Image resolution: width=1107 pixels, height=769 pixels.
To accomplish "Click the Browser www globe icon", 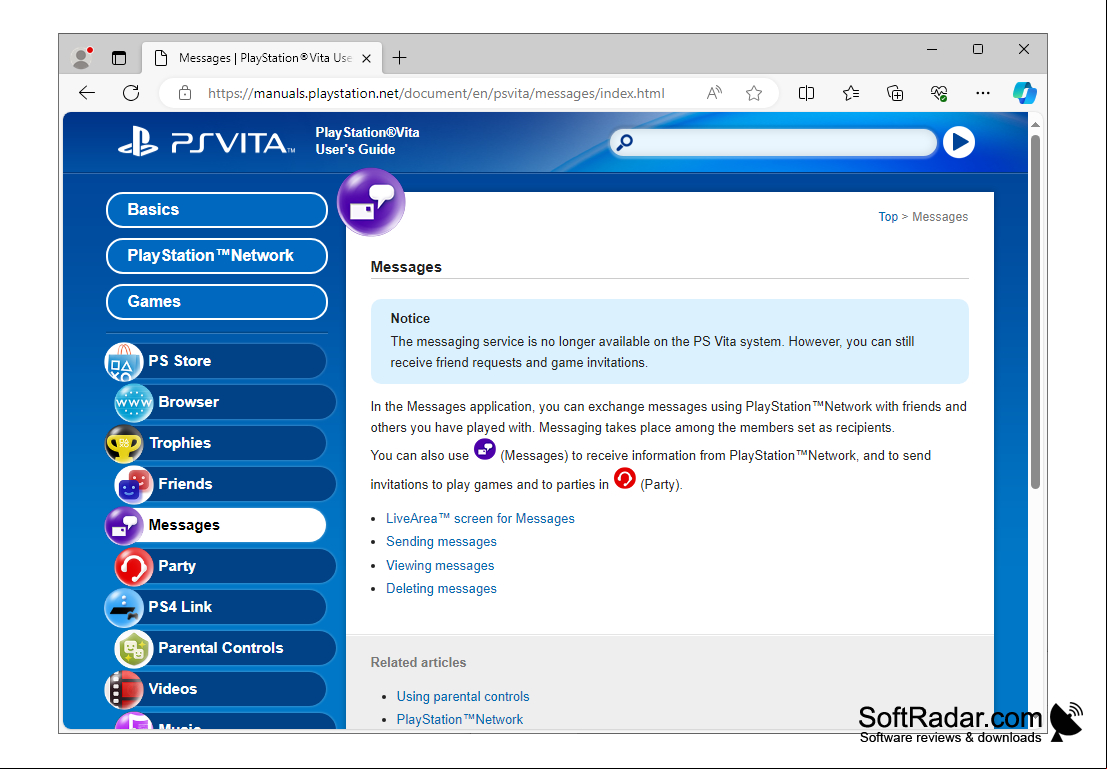I will tap(133, 403).
